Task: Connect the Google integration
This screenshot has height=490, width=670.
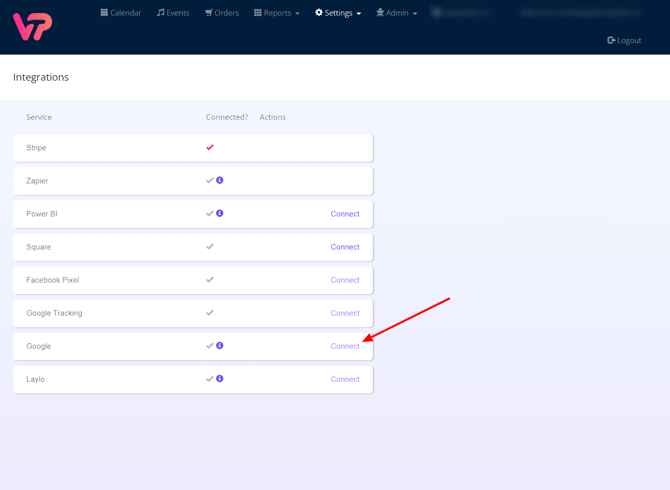Action: point(345,346)
